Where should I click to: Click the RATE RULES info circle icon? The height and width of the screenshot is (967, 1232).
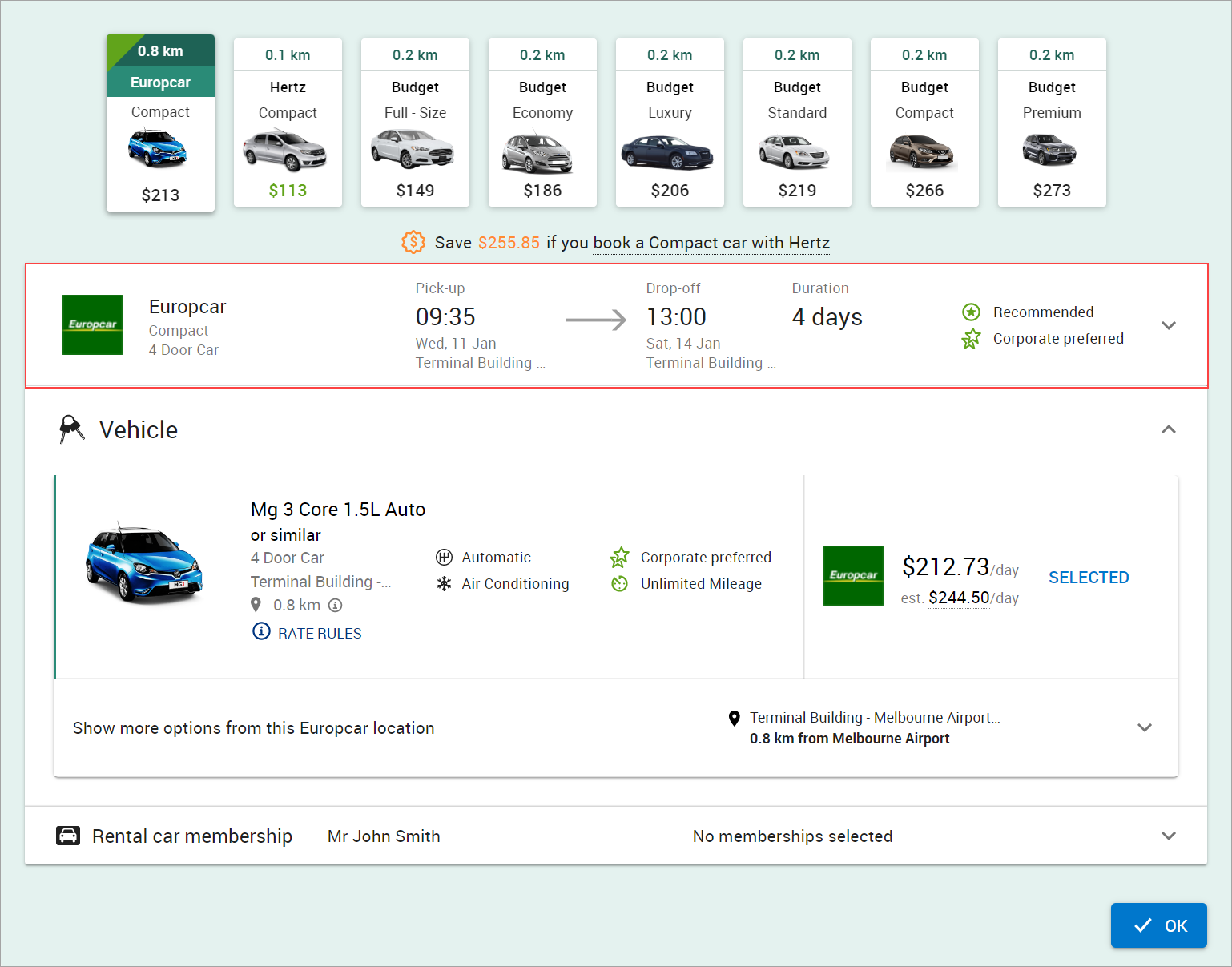261,631
